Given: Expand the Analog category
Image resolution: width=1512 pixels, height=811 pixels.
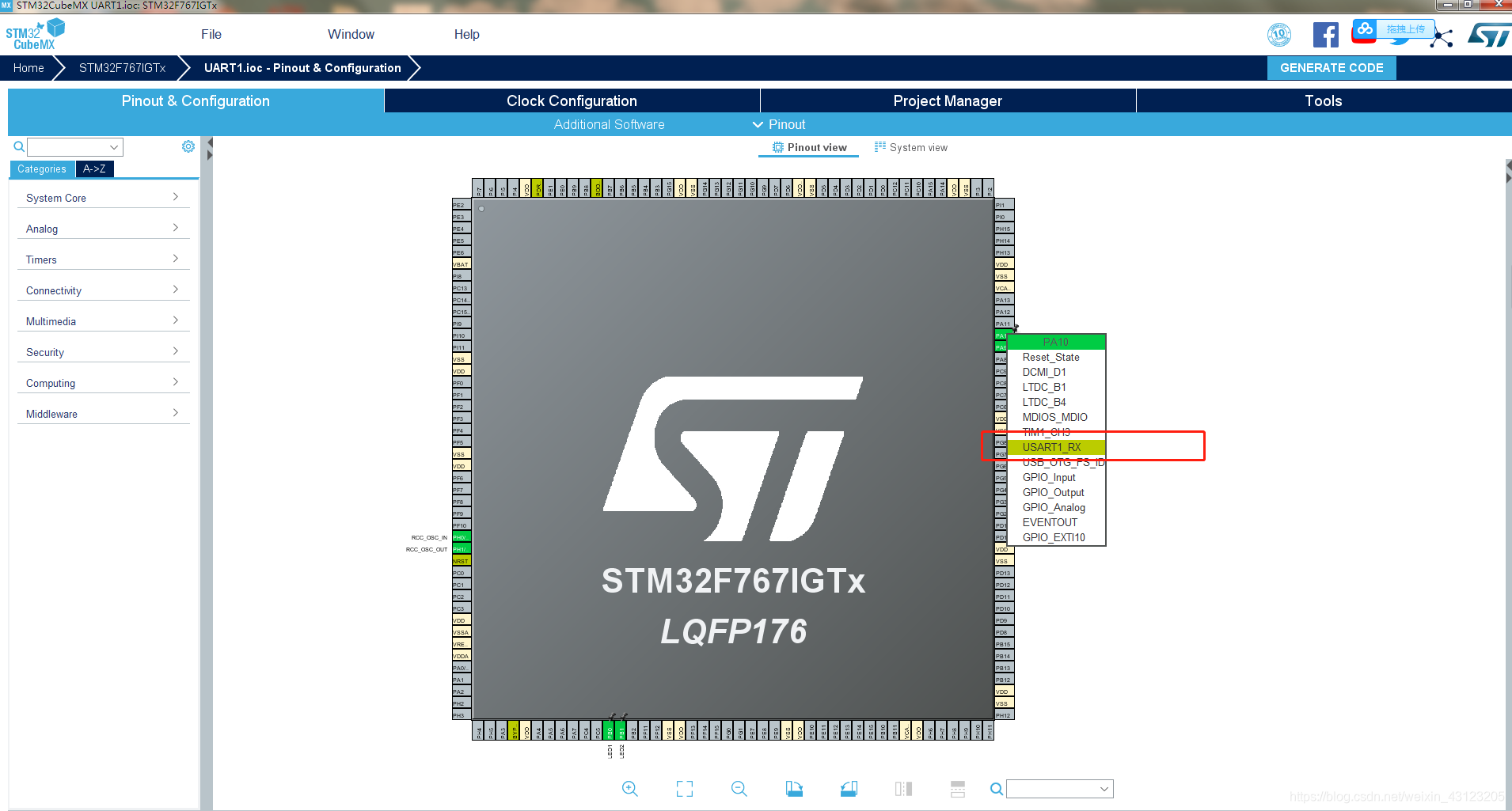Looking at the screenshot, I should click(x=103, y=229).
